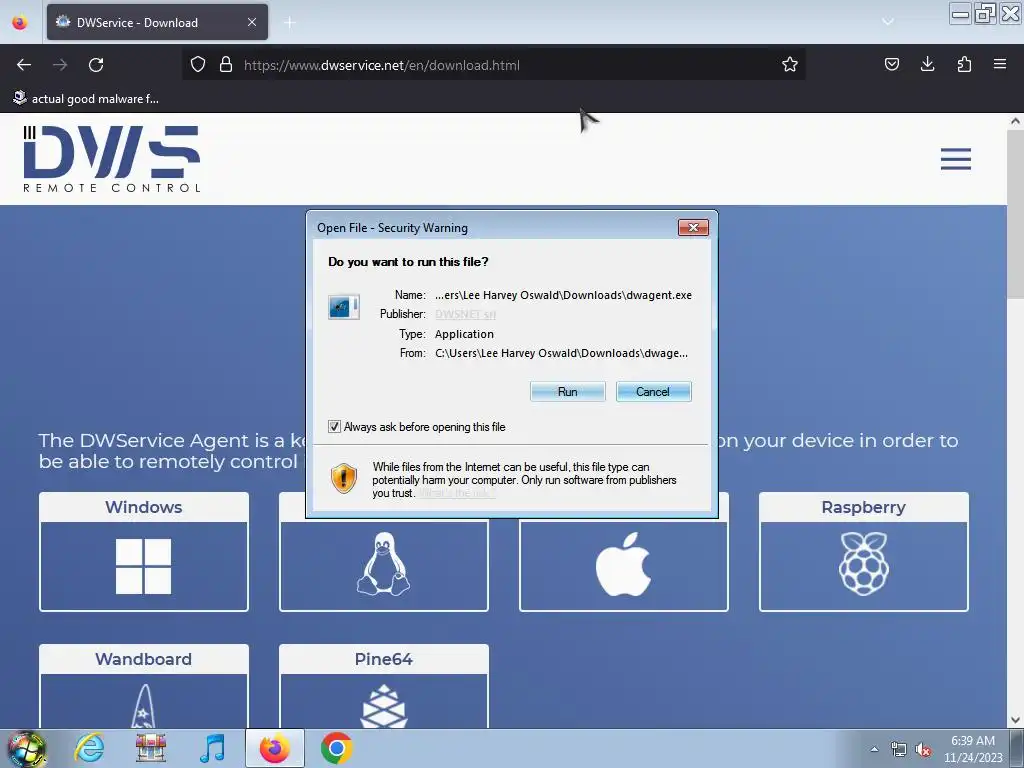Uncheck Always ask before opening this file
The image size is (1024, 768).
pyautogui.click(x=334, y=426)
